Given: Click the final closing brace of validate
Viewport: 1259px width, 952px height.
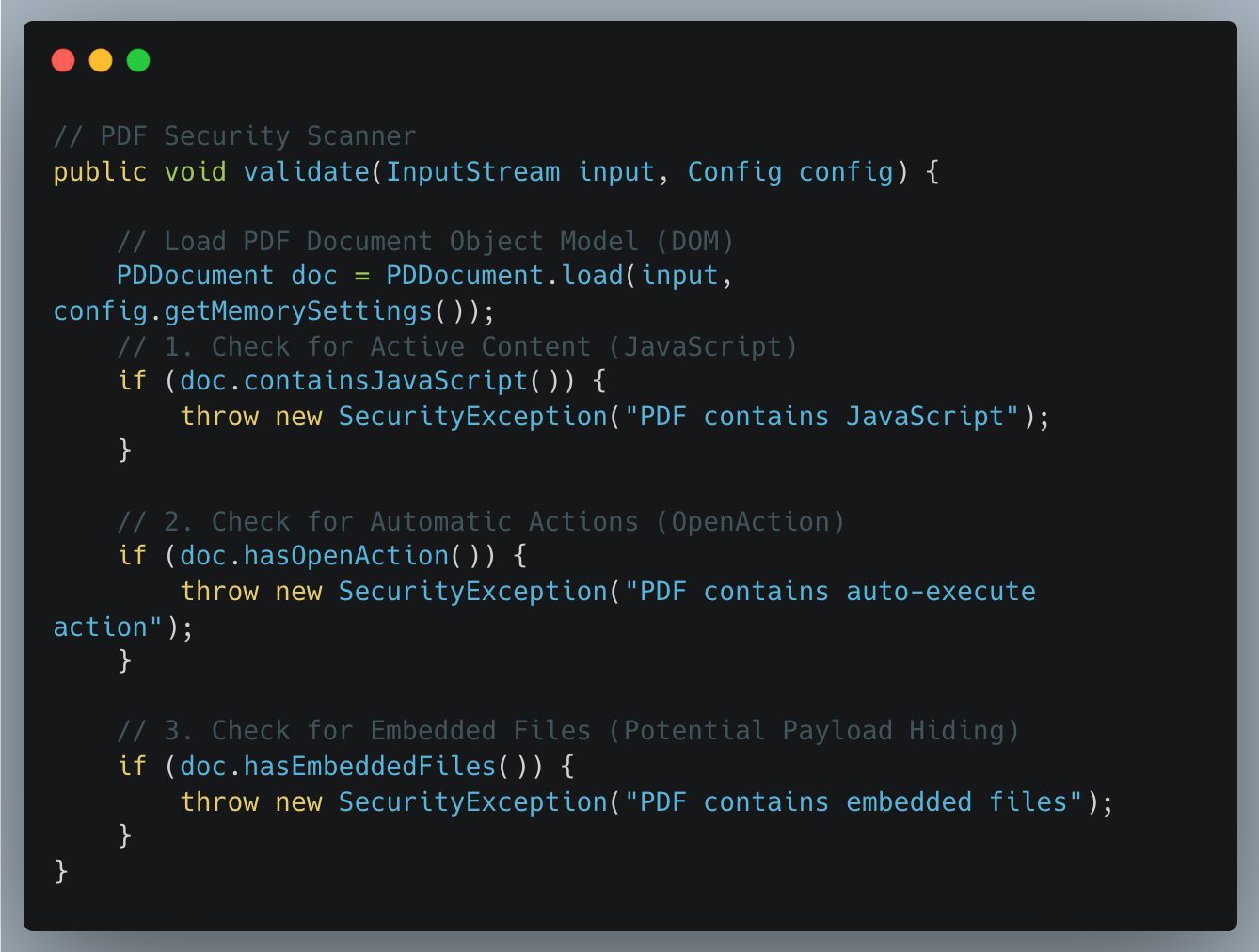Looking at the screenshot, I should (61, 871).
